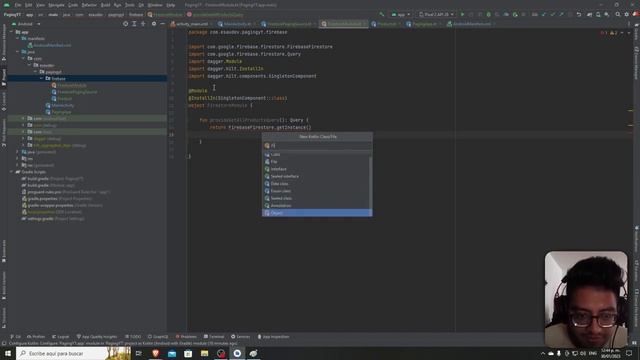
Task: Collapse the manifests folder
Action: click(18, 38)
